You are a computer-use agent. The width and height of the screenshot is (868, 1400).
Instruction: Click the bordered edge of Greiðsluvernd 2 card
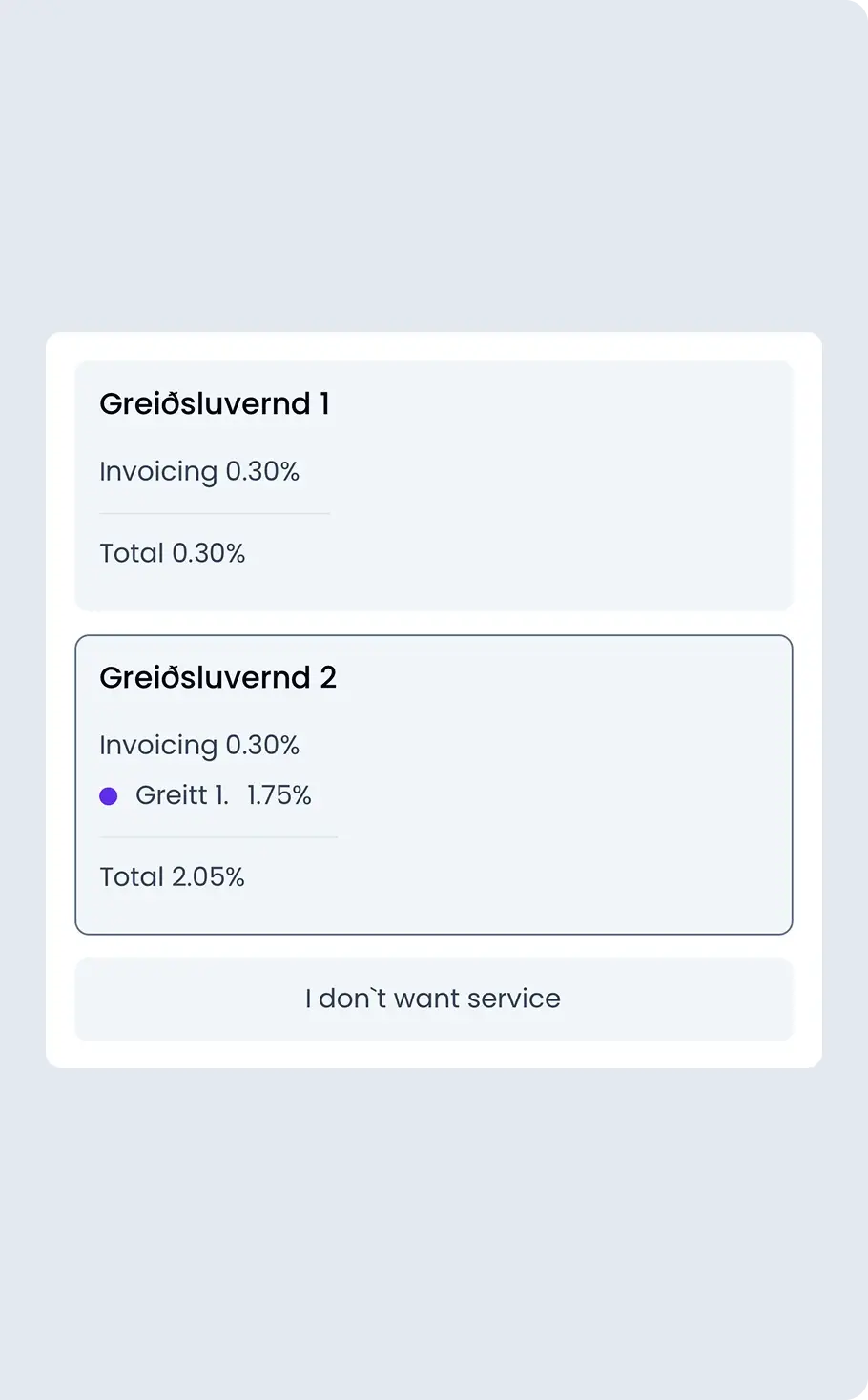(x=433, y=633)
